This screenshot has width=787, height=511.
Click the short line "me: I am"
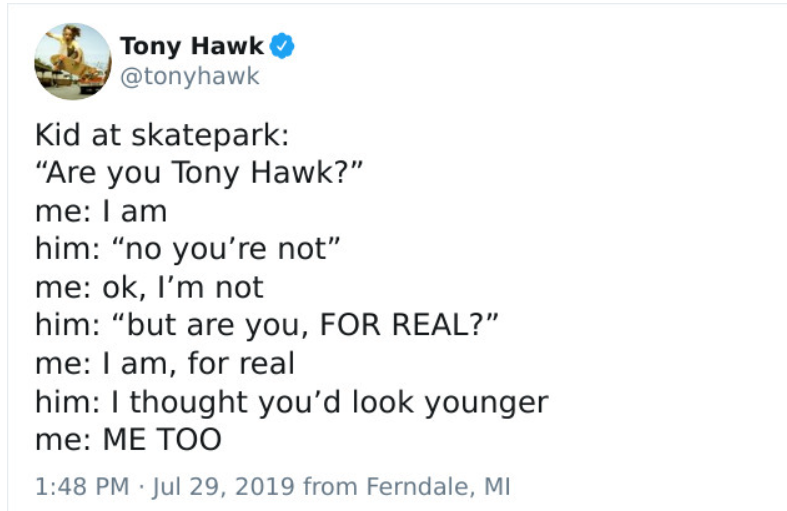coord(101,211)
